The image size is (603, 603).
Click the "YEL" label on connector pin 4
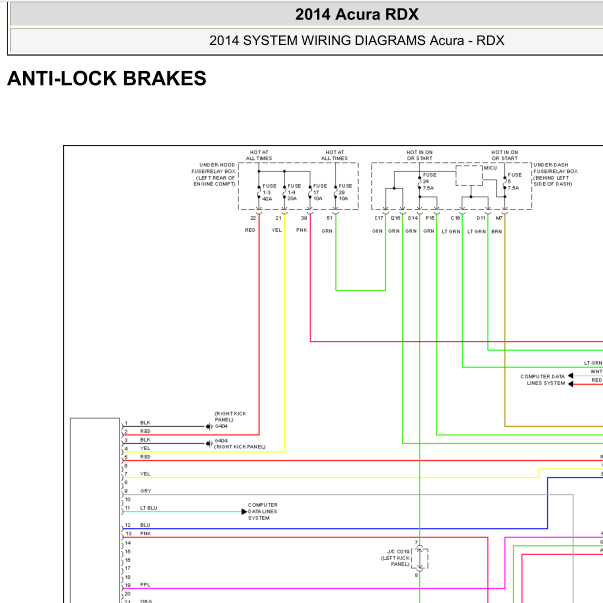coord(145,448)
